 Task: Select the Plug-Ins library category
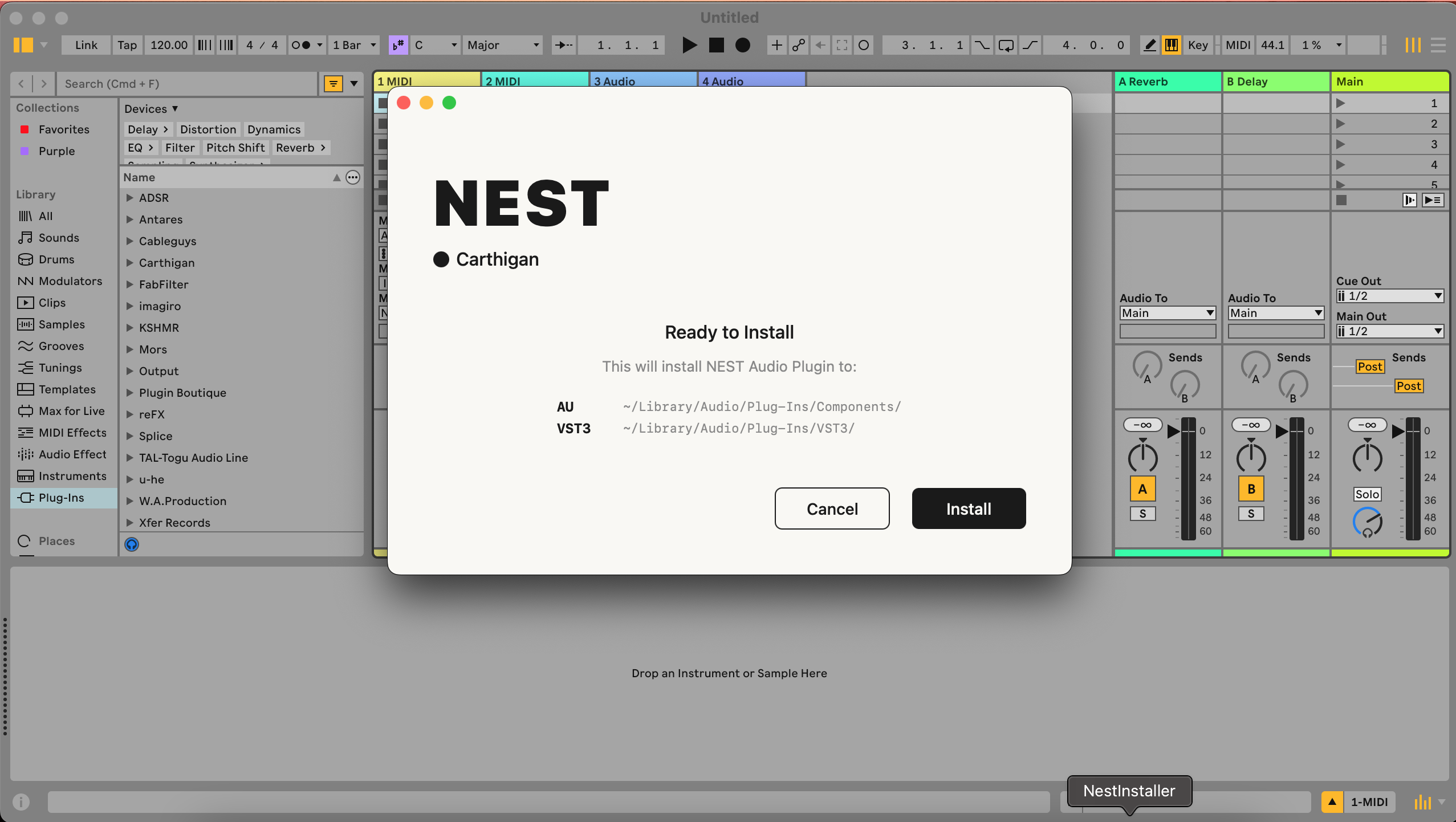(x=64, y=498)
